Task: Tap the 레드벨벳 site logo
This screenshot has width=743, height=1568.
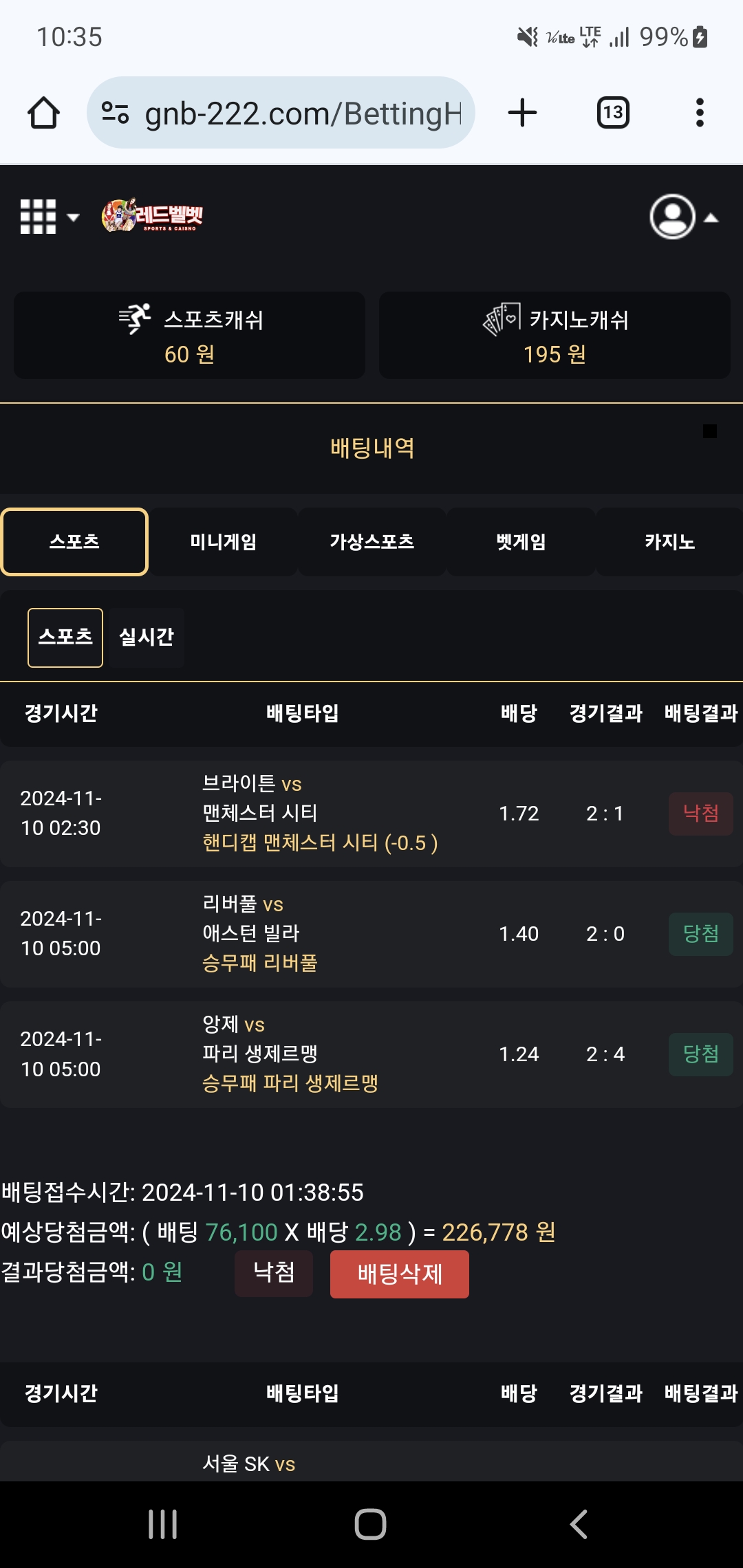Action: click(153, 216)
